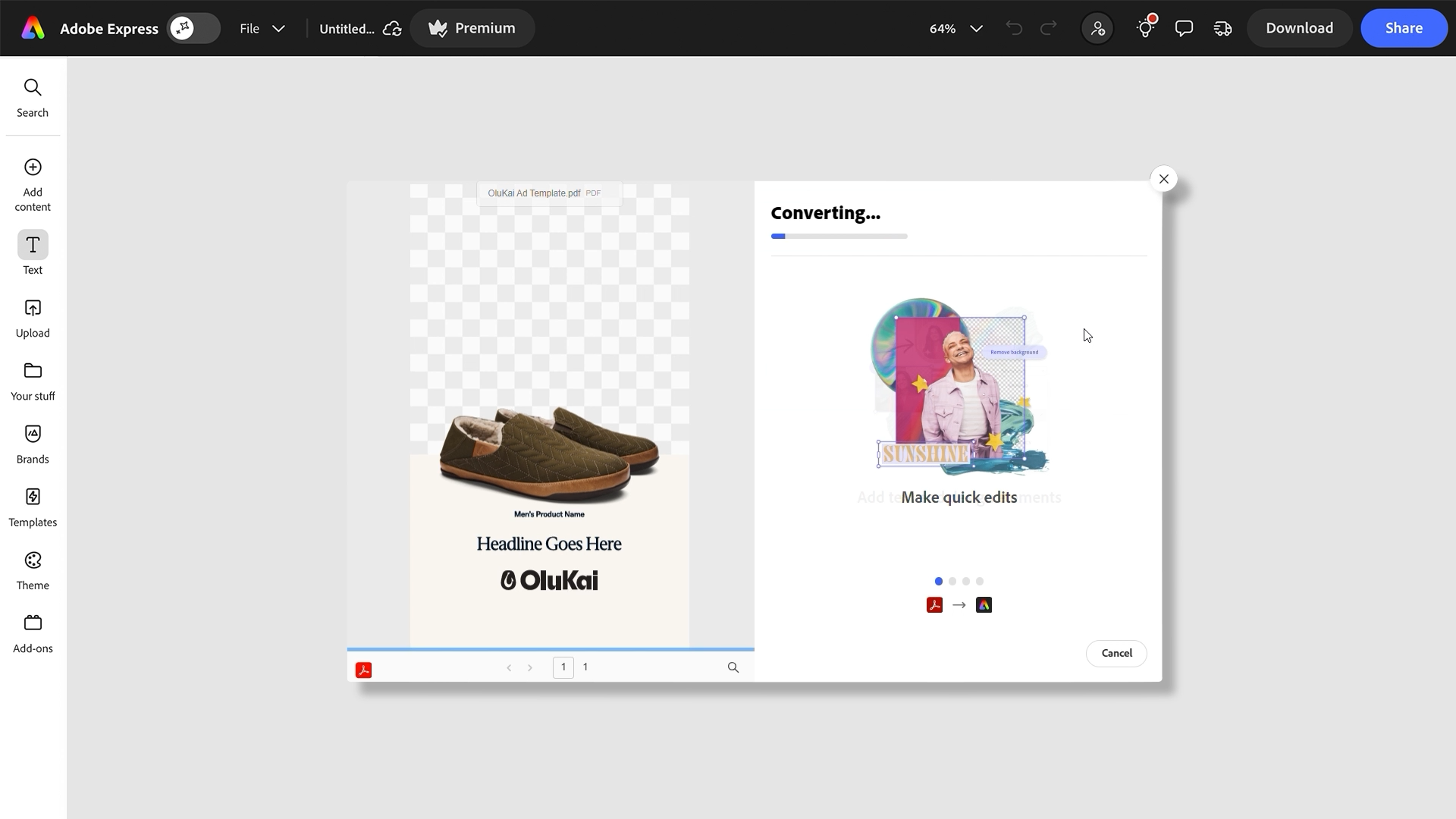
Task: Open the Theme palette panel
Action: coord(33,570)
